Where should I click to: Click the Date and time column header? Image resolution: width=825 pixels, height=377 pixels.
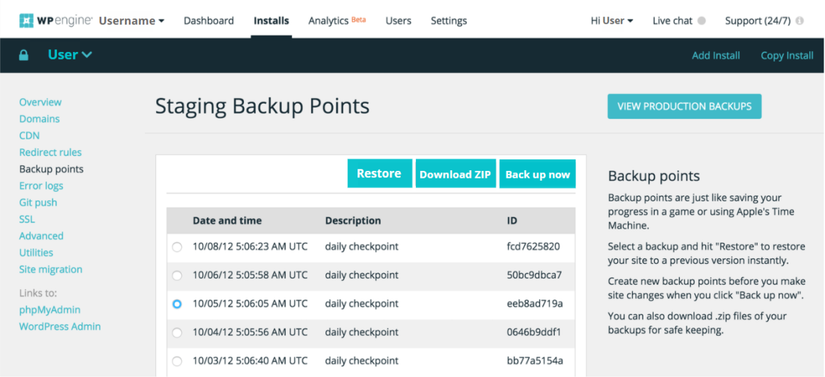coord(227,221)
